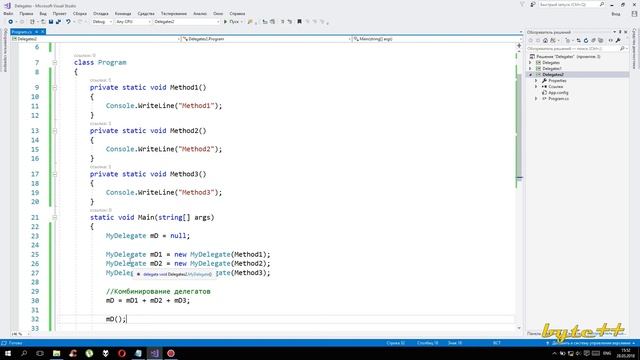Open the Отладка menu
The image size is (640, 360).
click(100, 13)
